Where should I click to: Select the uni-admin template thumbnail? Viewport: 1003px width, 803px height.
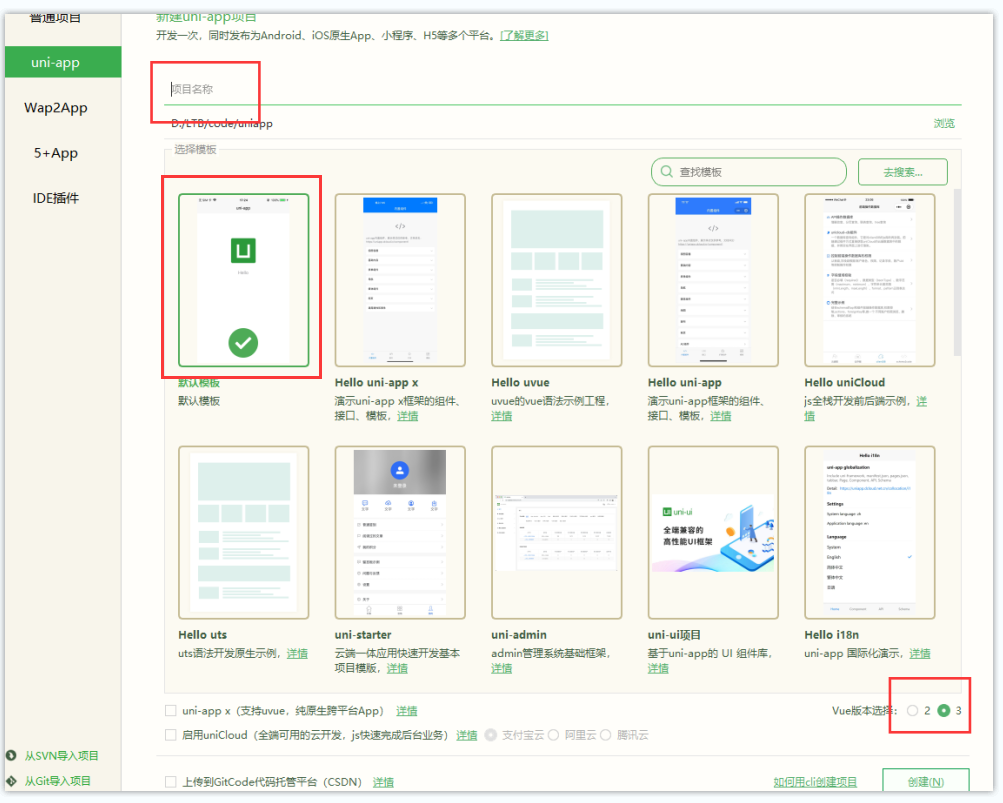pos(557,532)
